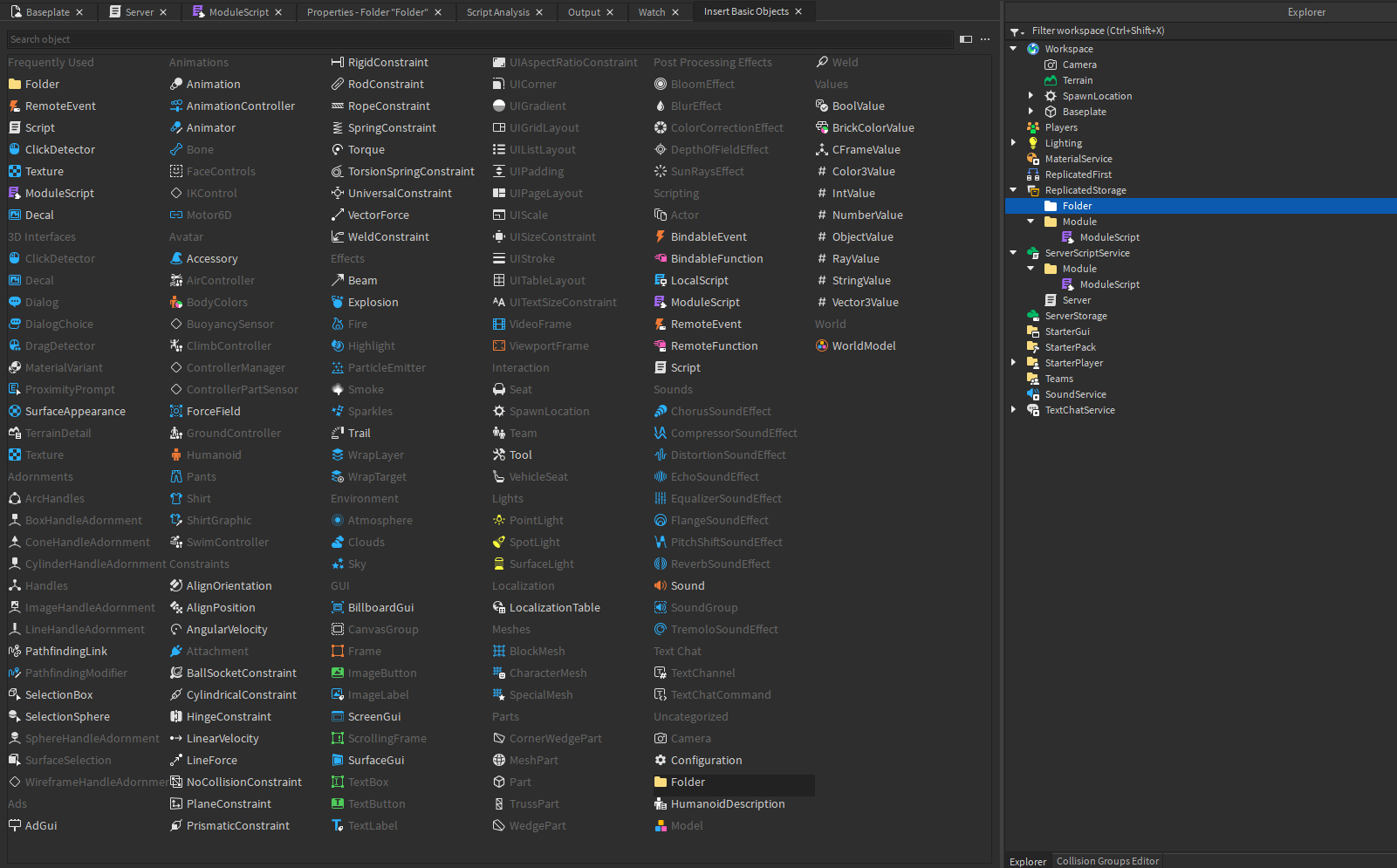Select SoundService in Explorer
Screen dimensions: 1397x868
[x=1075, y=394]
